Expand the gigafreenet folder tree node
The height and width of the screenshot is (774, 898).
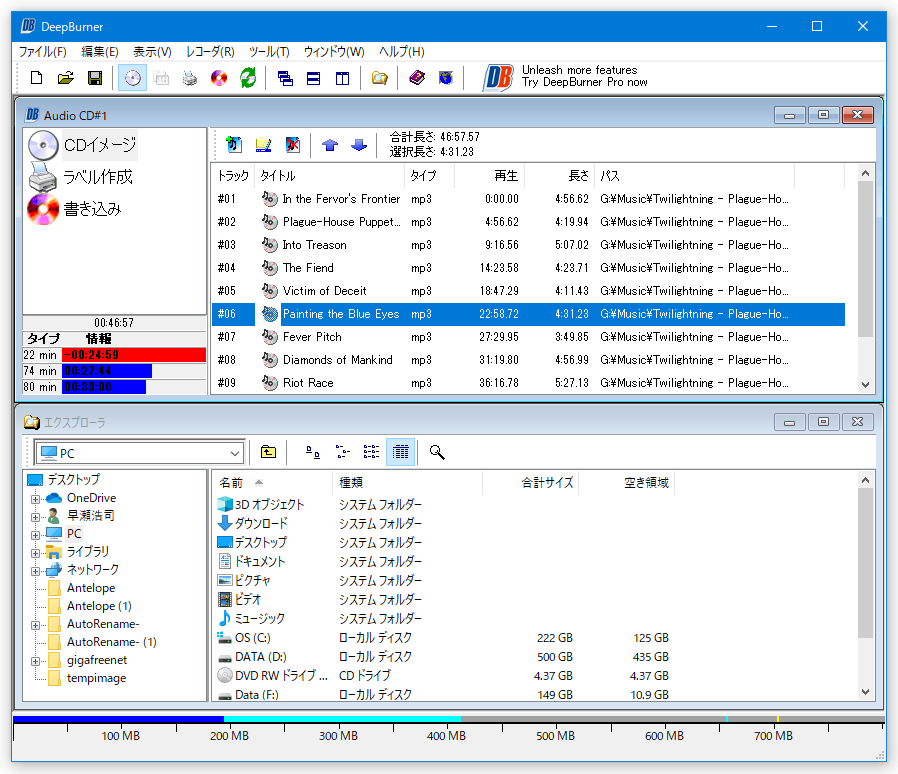coord(36,661)
